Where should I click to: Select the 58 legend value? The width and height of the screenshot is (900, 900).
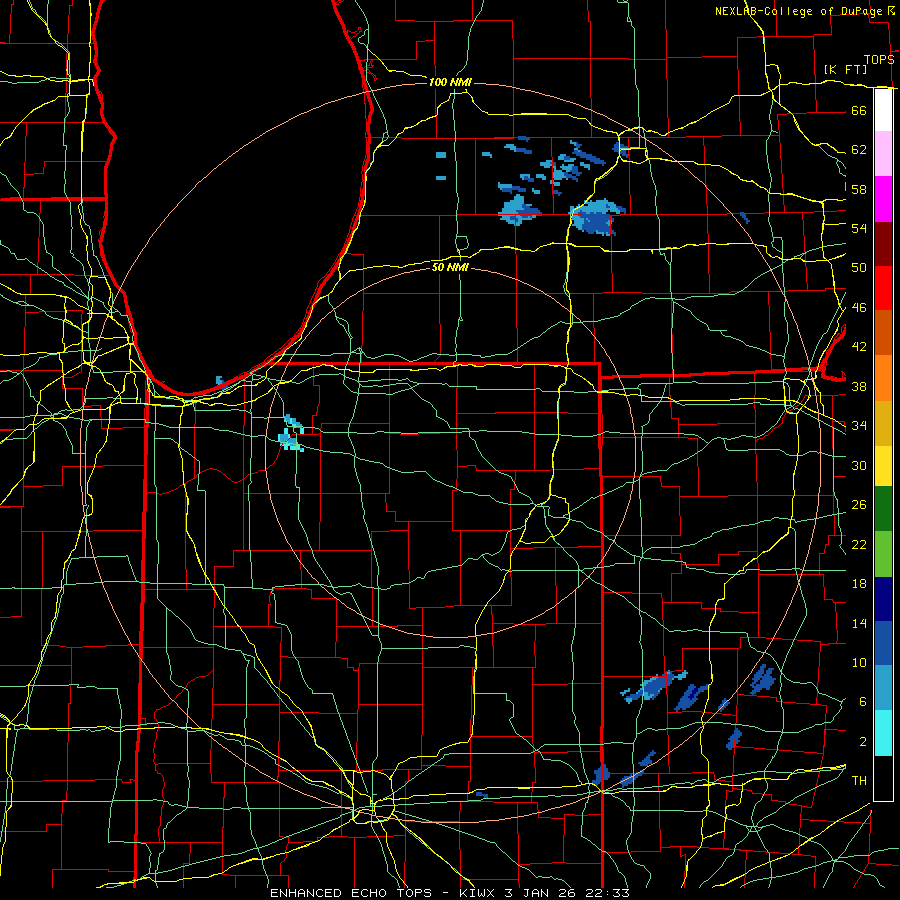point(859,189)
